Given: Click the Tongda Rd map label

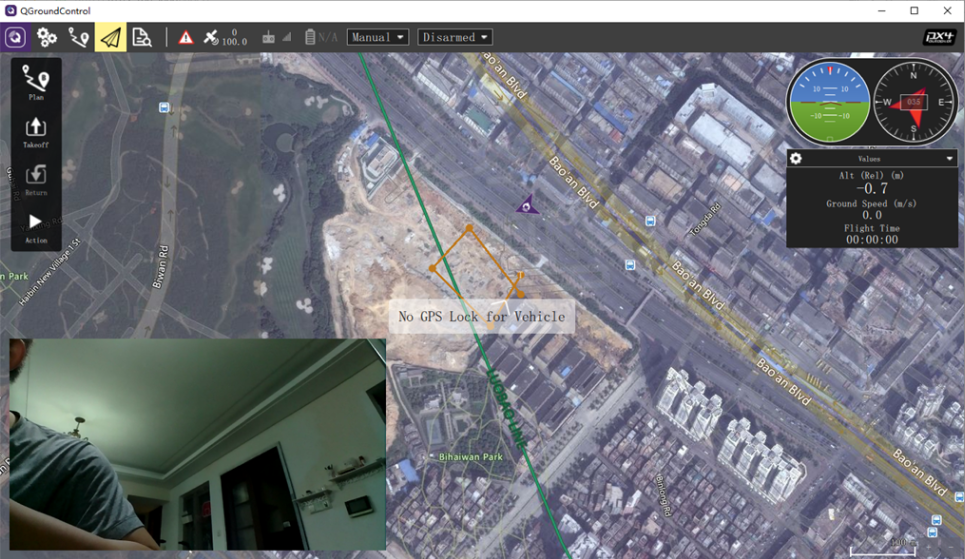Looking at the screenshot, I should tap(706, 220).
